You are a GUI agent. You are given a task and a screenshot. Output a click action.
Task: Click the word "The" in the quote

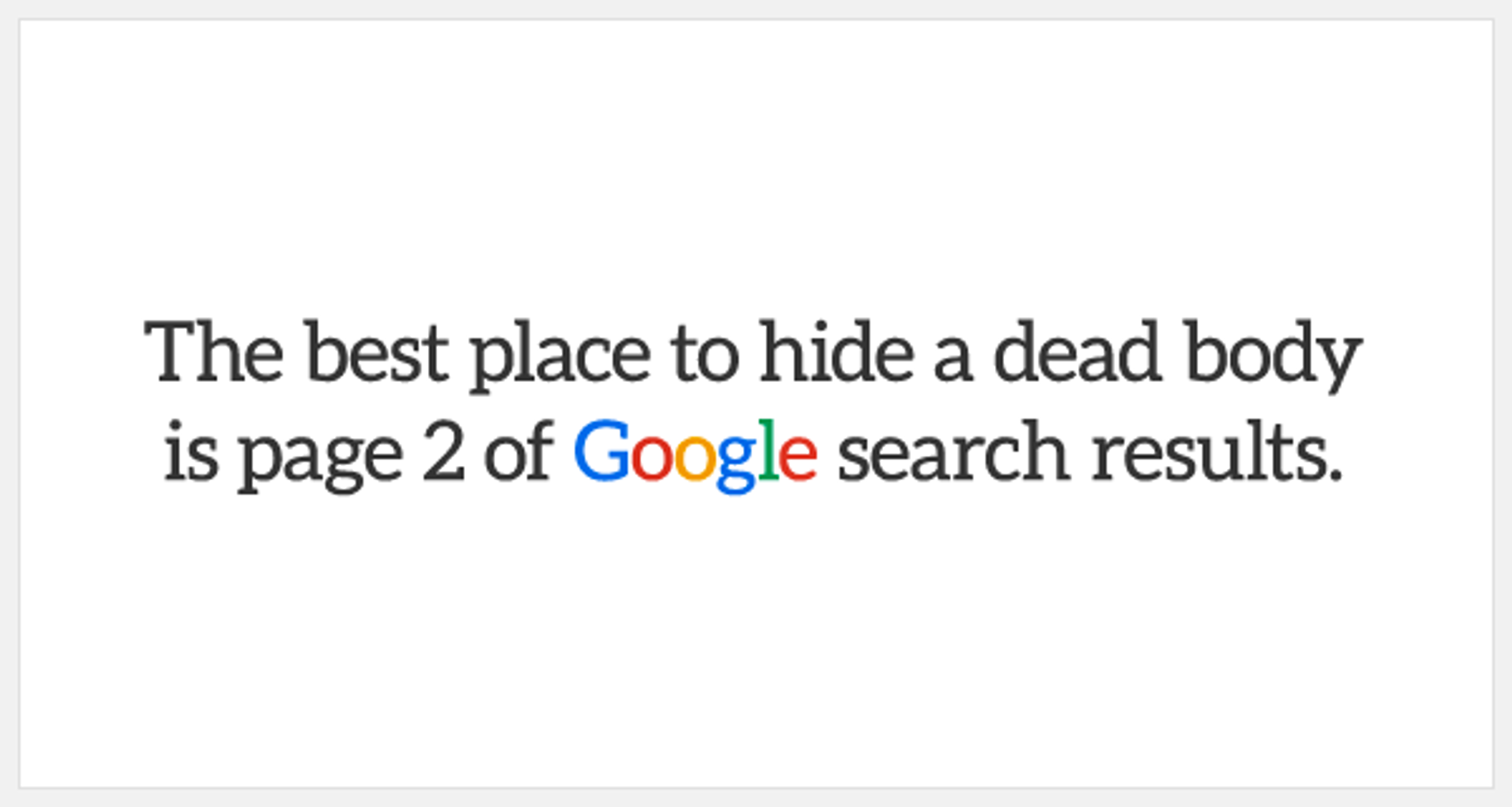coord(214,352)
